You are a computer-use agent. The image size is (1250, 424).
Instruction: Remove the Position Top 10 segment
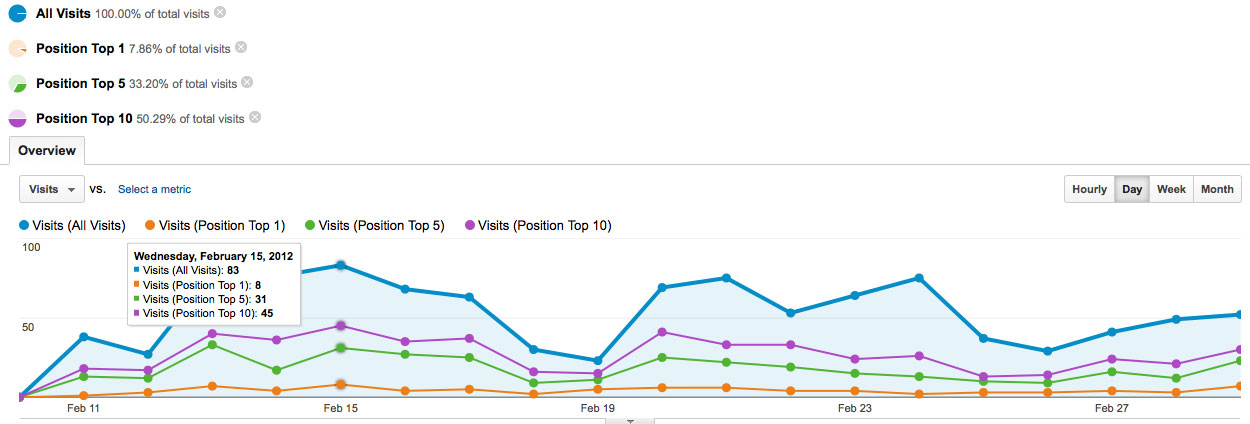[x=255, y=118]
